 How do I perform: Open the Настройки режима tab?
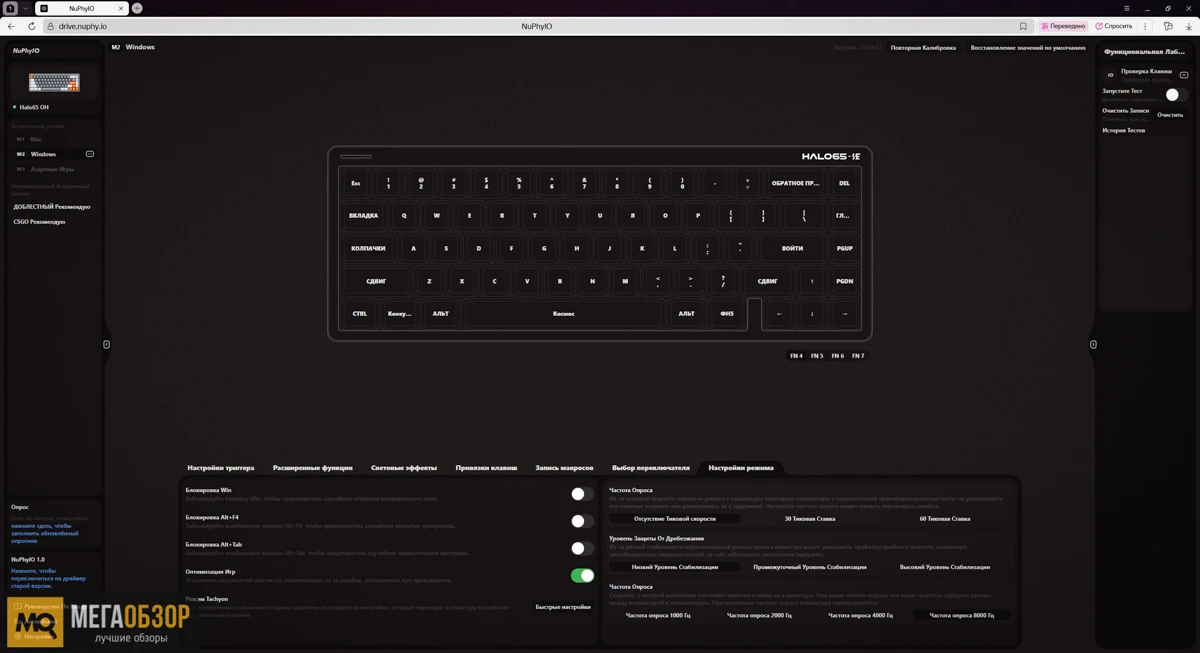pyautogui.click(x=741, y=468)
